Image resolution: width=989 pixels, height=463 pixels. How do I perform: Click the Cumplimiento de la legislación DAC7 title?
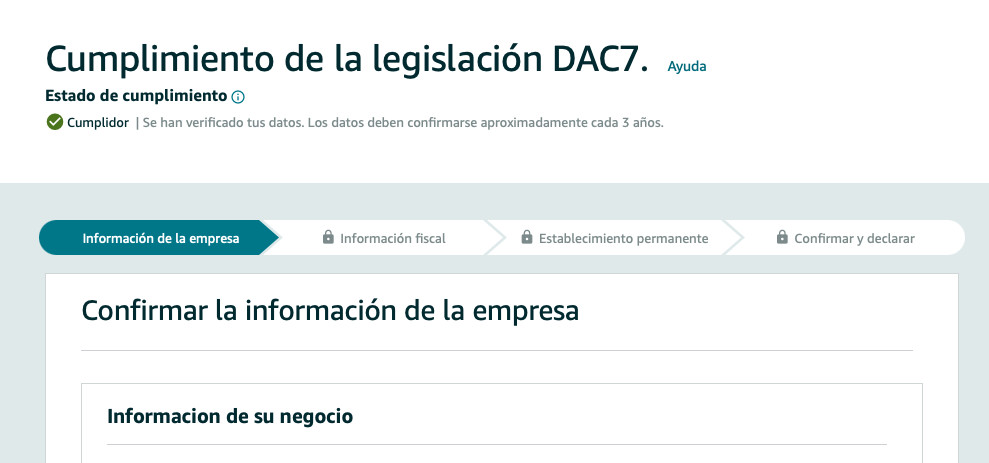347,59
